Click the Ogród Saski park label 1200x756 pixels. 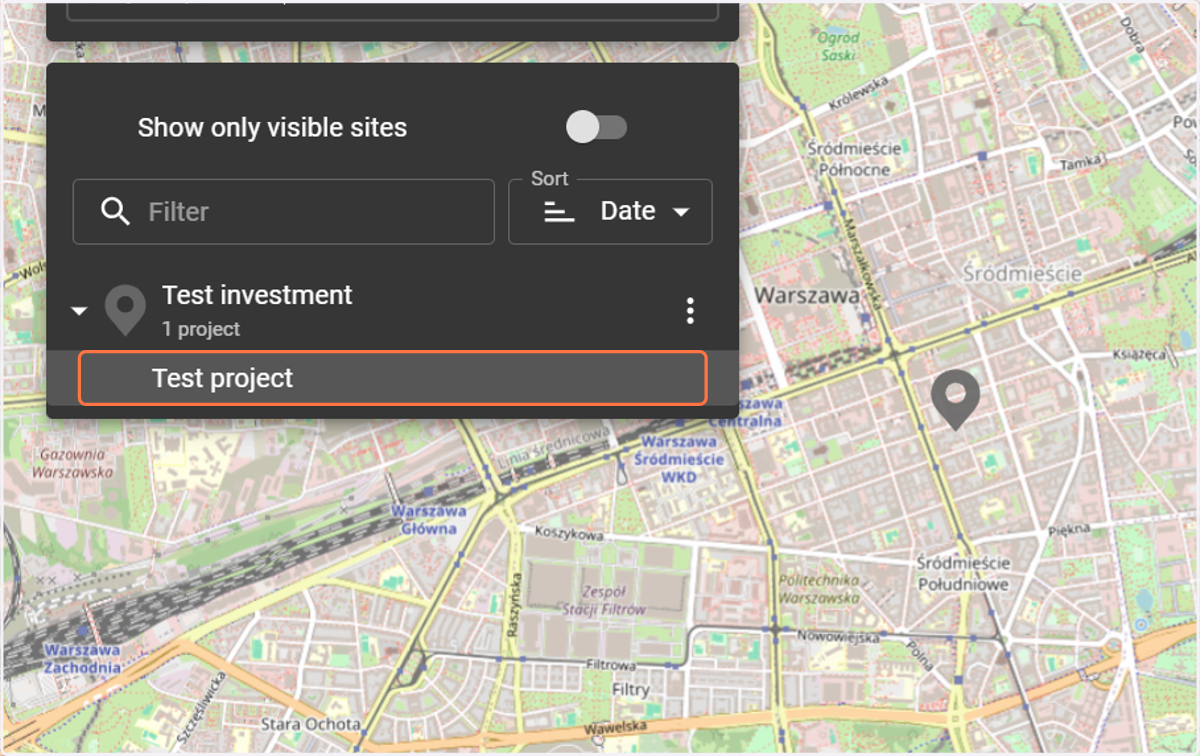[838, 46]
